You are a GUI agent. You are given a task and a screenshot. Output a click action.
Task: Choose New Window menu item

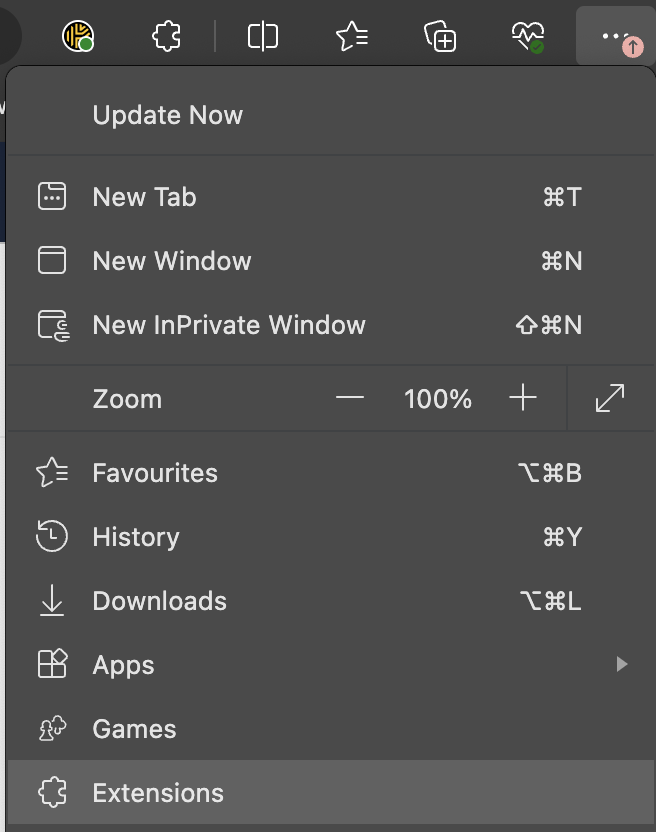tap(172, 261)
